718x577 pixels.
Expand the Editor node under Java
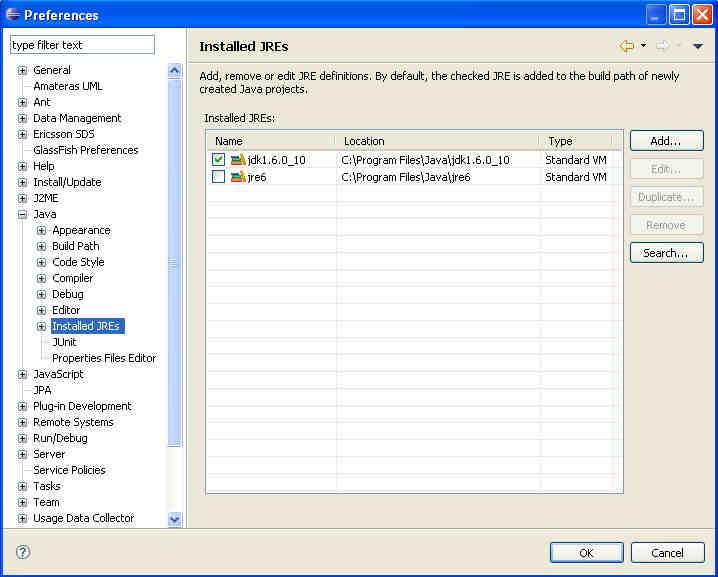(41, 310)
